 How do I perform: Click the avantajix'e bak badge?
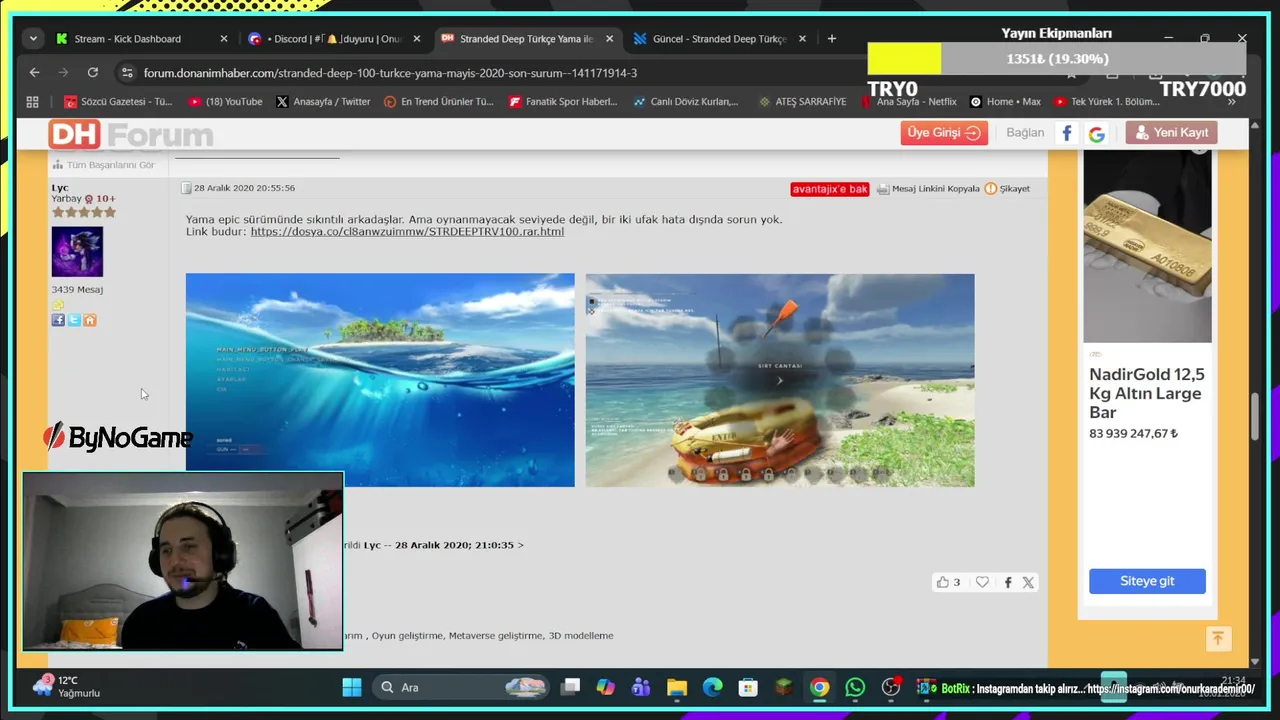pos(829,189)
